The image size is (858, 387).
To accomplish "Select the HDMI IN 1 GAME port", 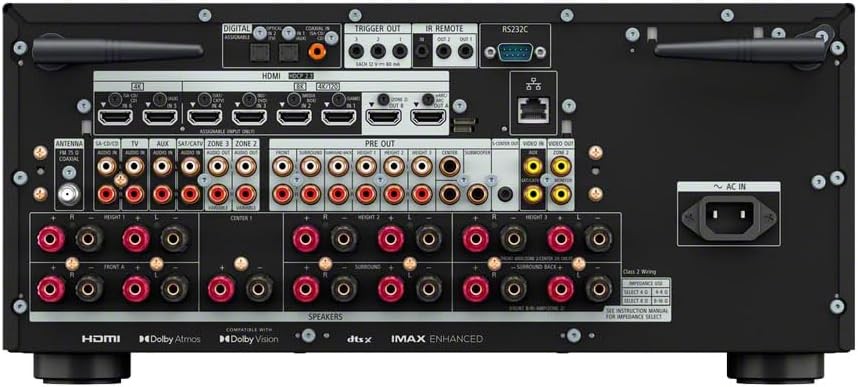I will click(338, 116).
